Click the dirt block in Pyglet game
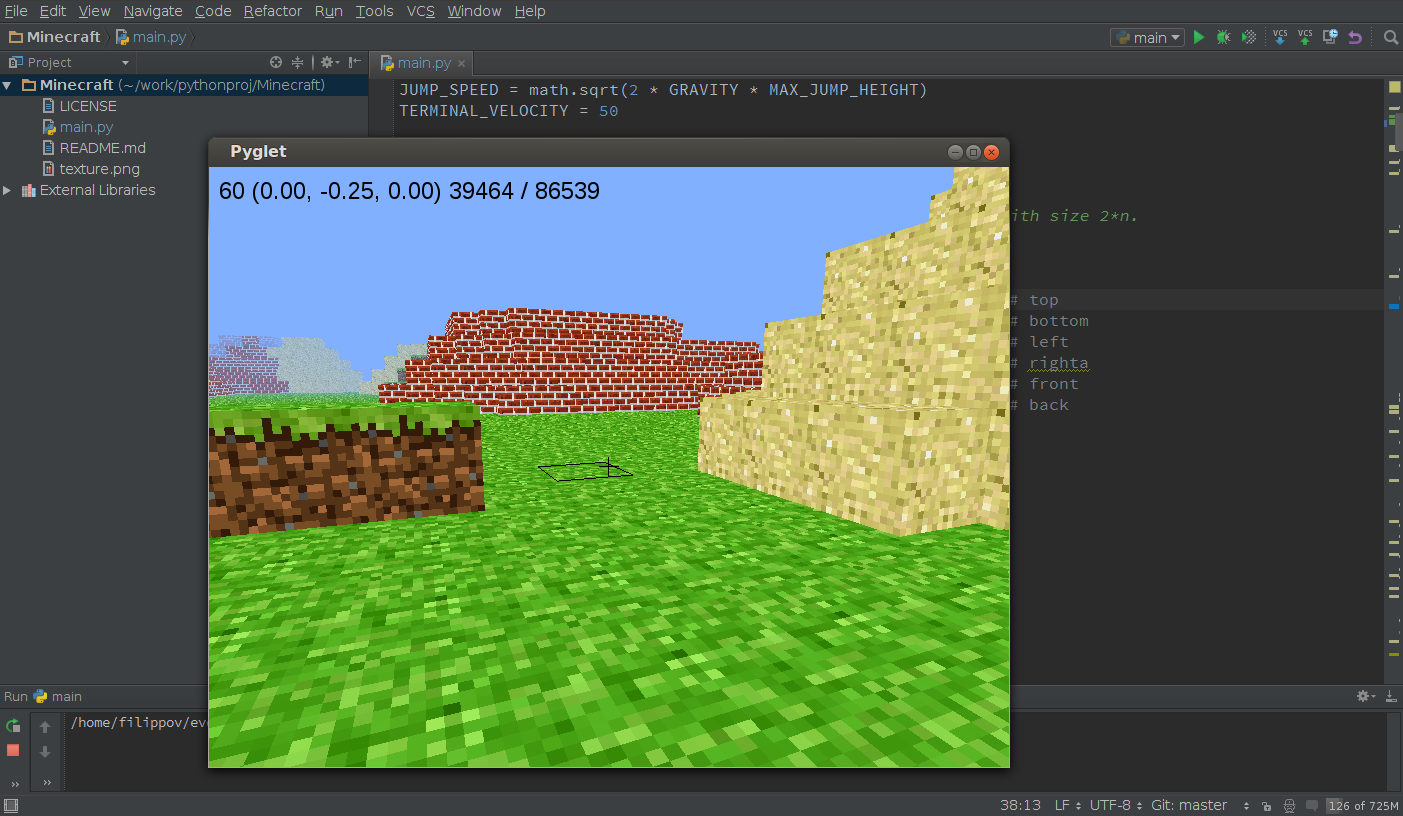Image resolution: width=1403 pixels, height=816 pixels. point(346,472)
